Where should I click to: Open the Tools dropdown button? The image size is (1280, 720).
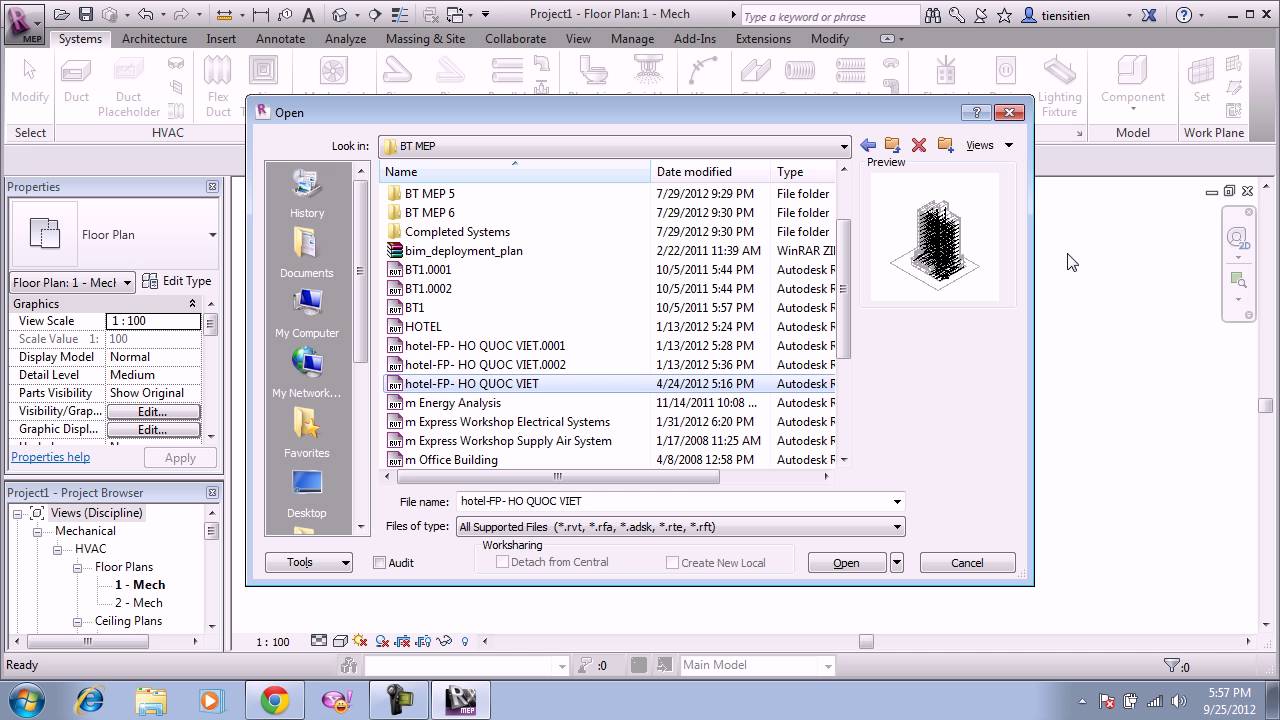pyautogui.click(x=308, y=563)
